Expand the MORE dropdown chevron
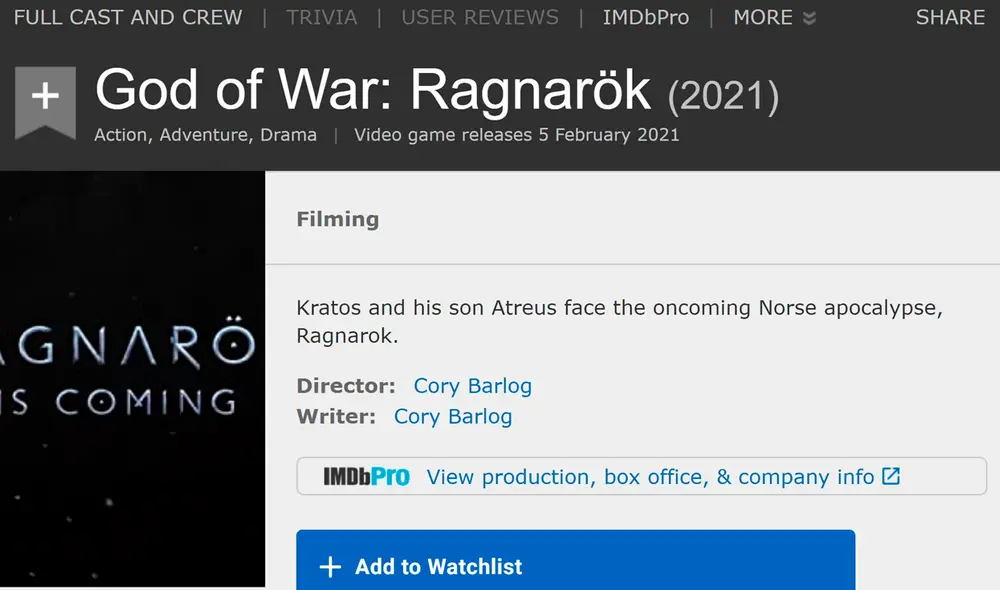Screen dimensions: 1000x590 pyautogui.click(x=808, y=17)
